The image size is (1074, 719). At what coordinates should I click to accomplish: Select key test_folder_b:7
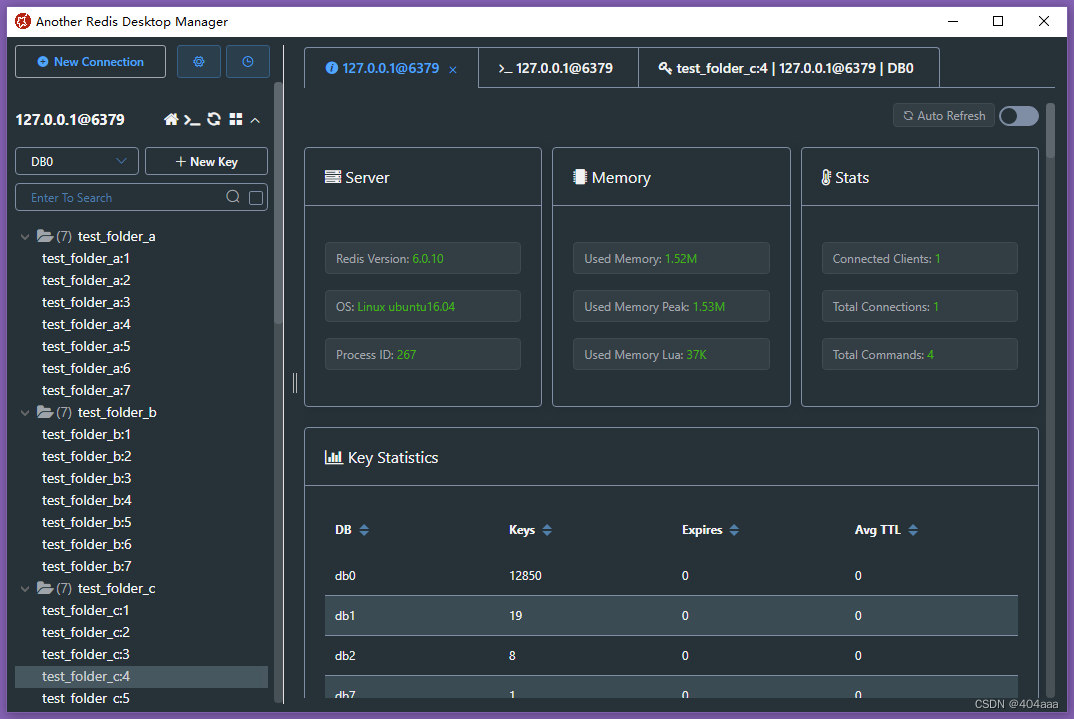[x=86, y=566]
